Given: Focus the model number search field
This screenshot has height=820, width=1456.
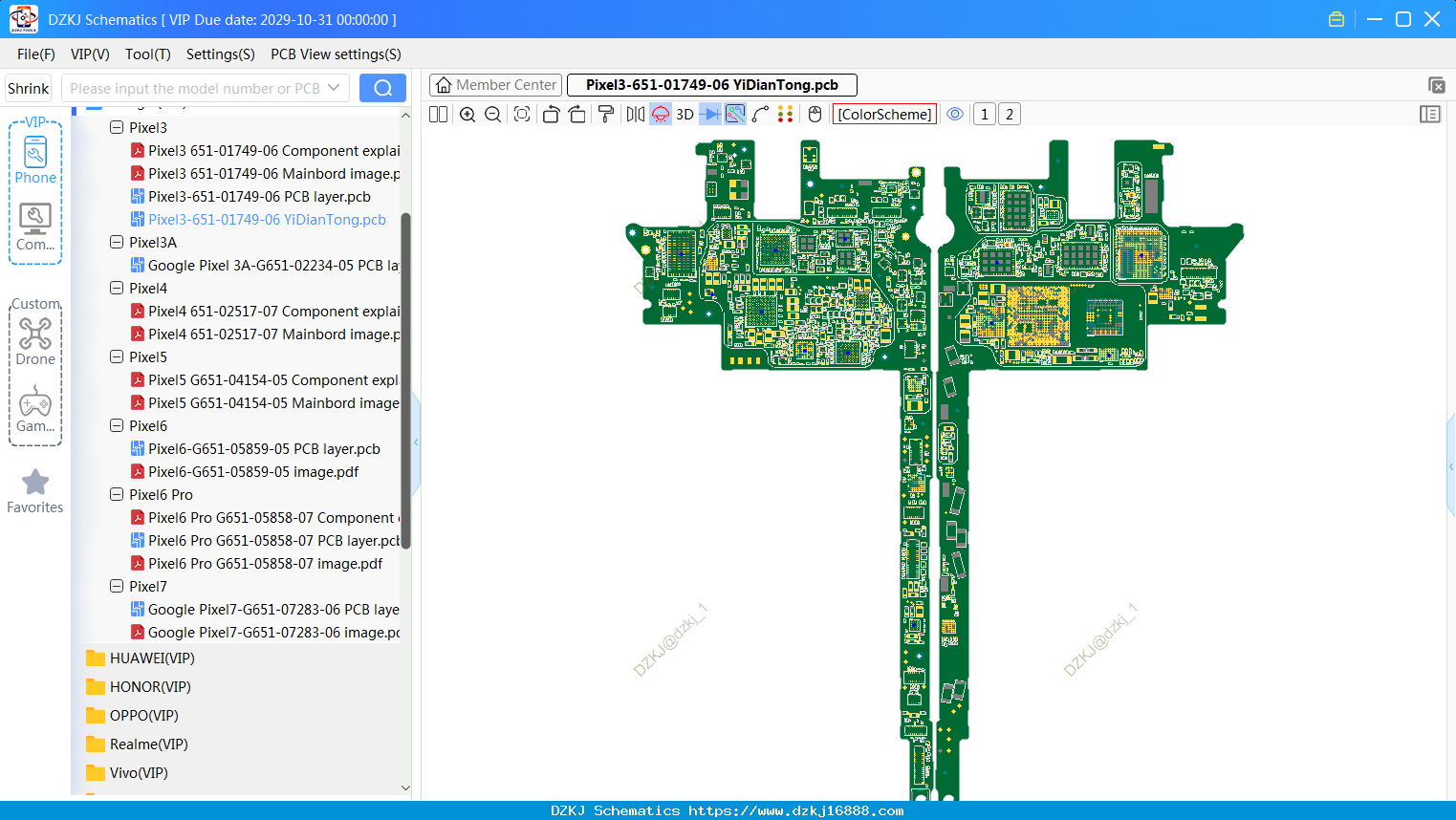Looking at the screenshot, I should point(196,88).
